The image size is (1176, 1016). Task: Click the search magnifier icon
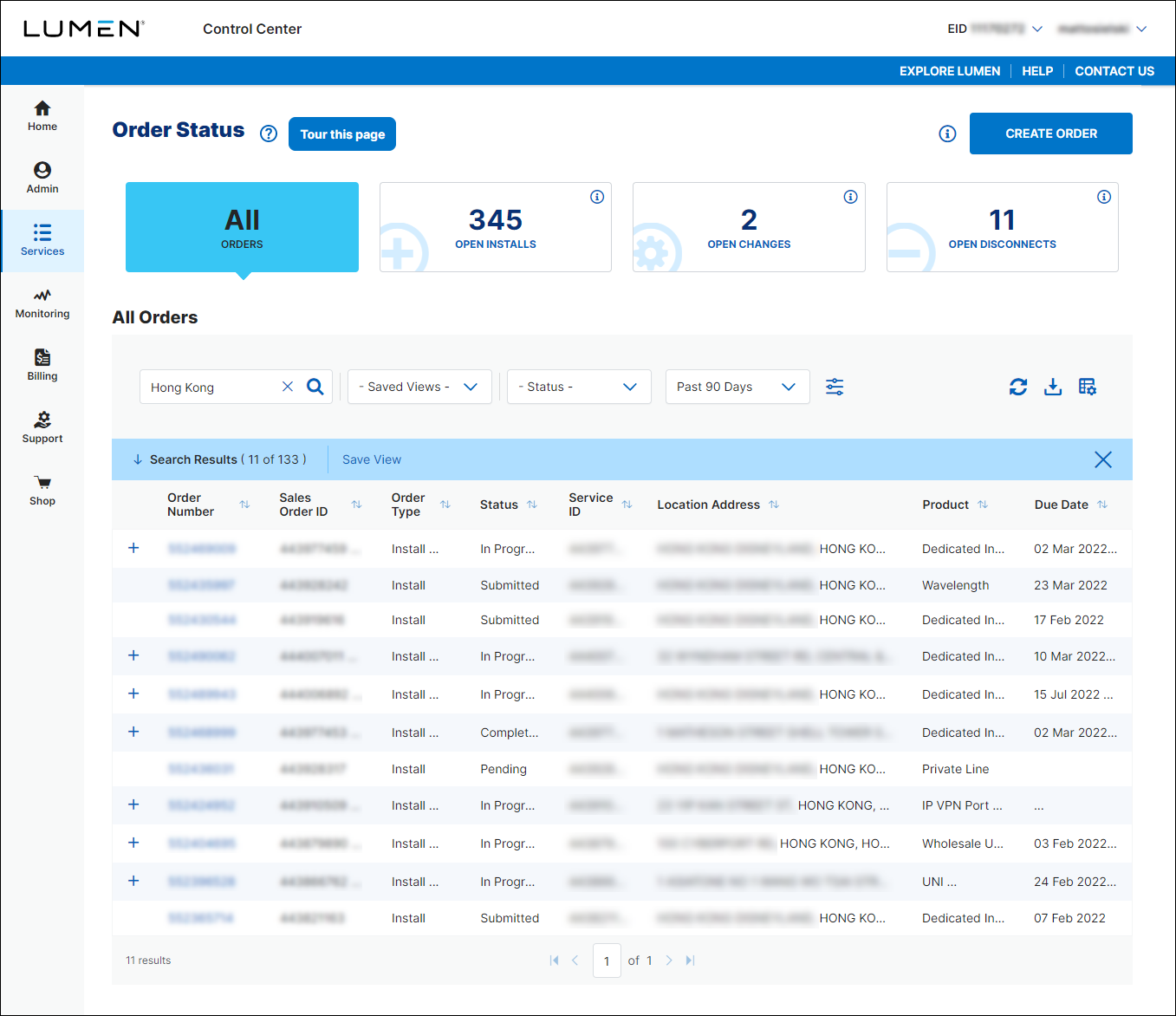click(x=315, y=387)
